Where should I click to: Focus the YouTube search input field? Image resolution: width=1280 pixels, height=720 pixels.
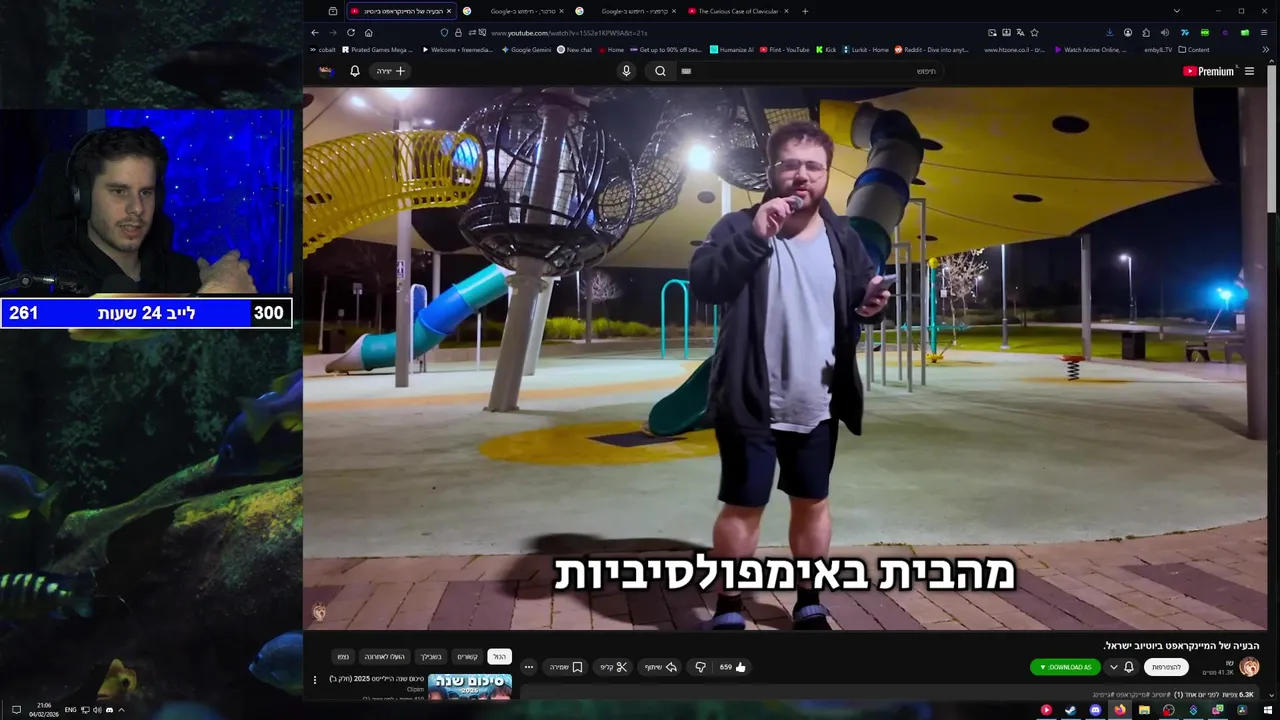coord(810,71)
